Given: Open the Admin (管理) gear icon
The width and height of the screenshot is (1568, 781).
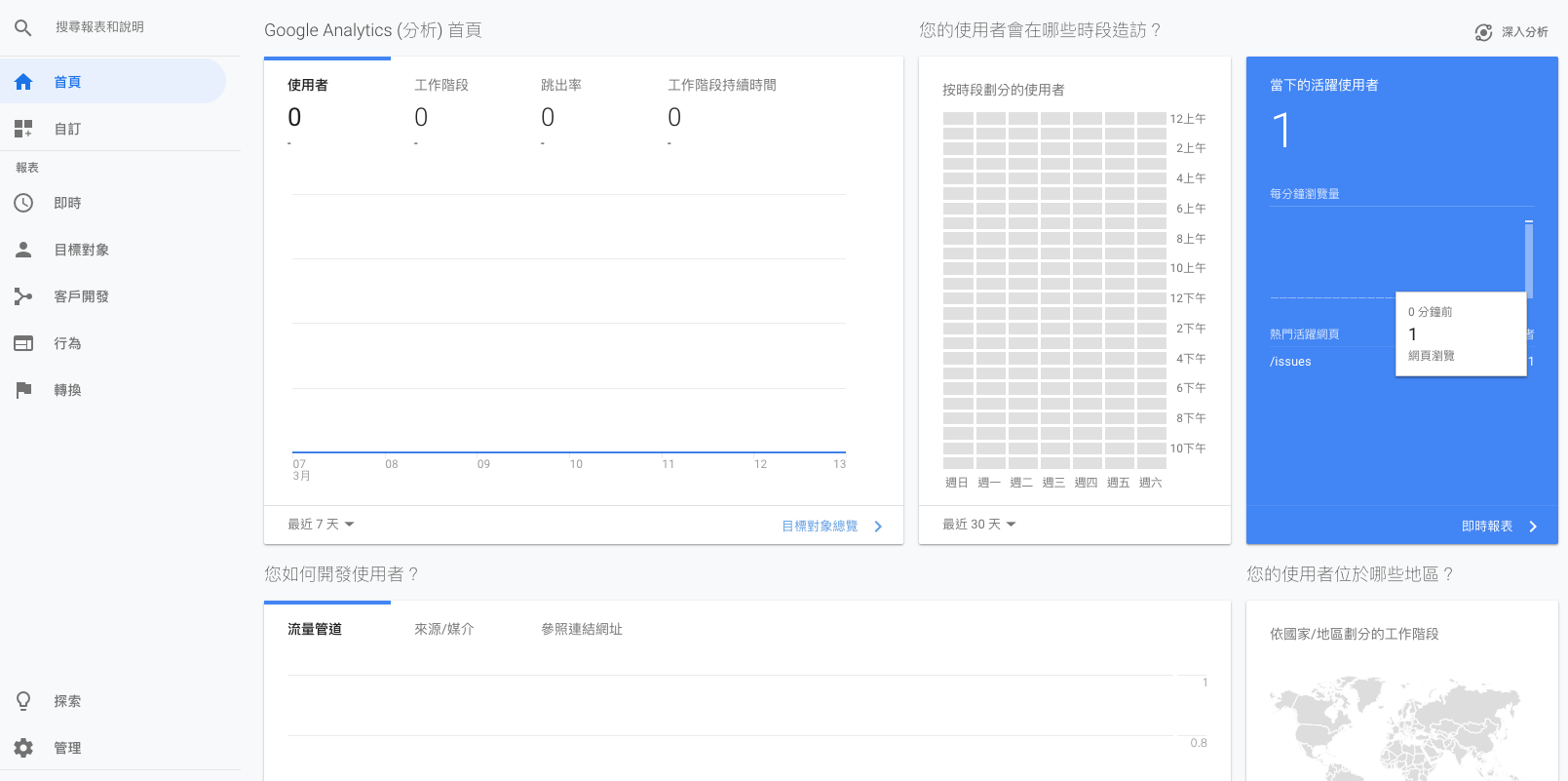Looking at the screenshot, I should pos(23,748).
